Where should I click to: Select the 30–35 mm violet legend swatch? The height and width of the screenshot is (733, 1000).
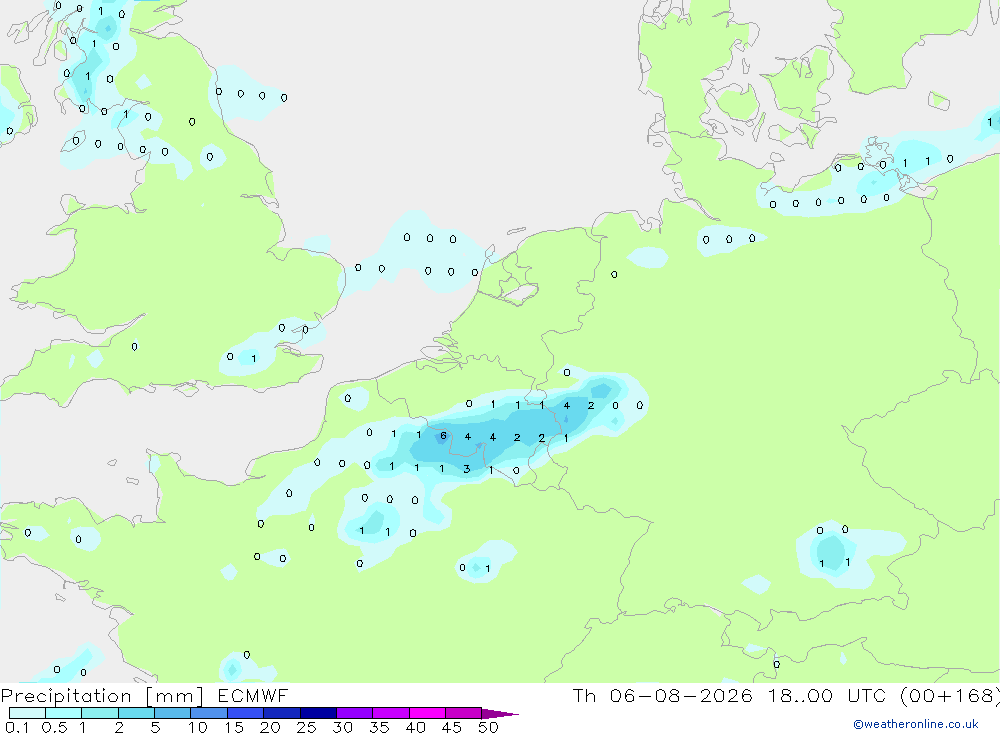[355, 713]
